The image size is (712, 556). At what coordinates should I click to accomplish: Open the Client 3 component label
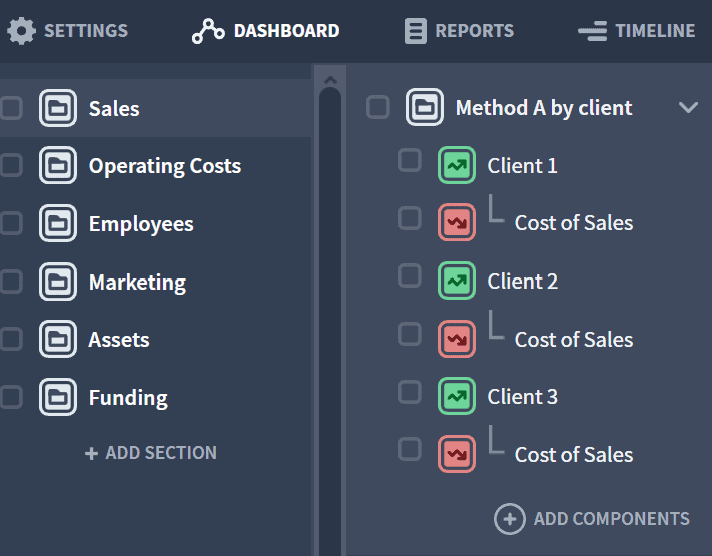click(522, 397)
